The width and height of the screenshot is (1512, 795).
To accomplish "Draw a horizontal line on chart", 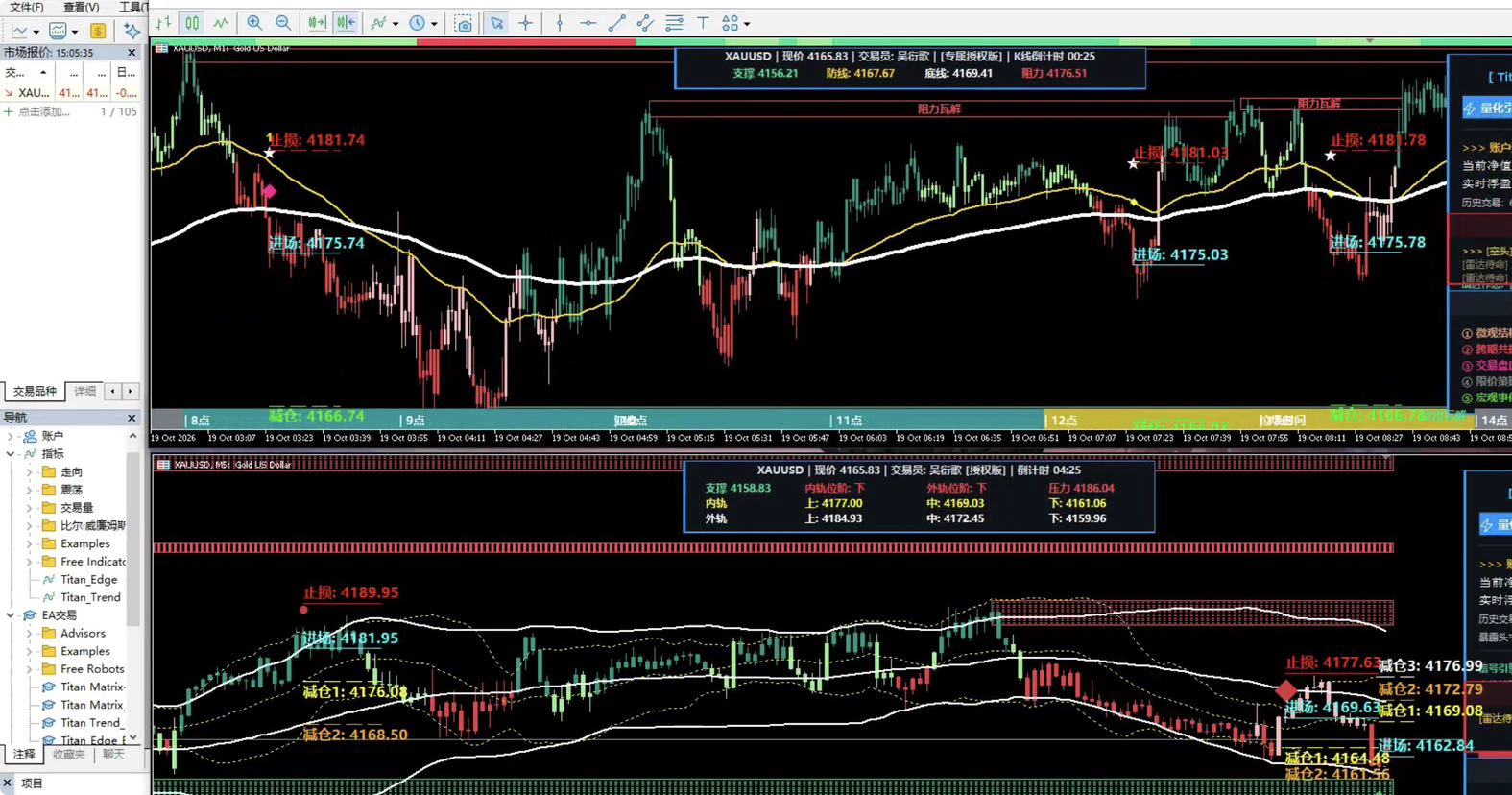I will point(588,23).
